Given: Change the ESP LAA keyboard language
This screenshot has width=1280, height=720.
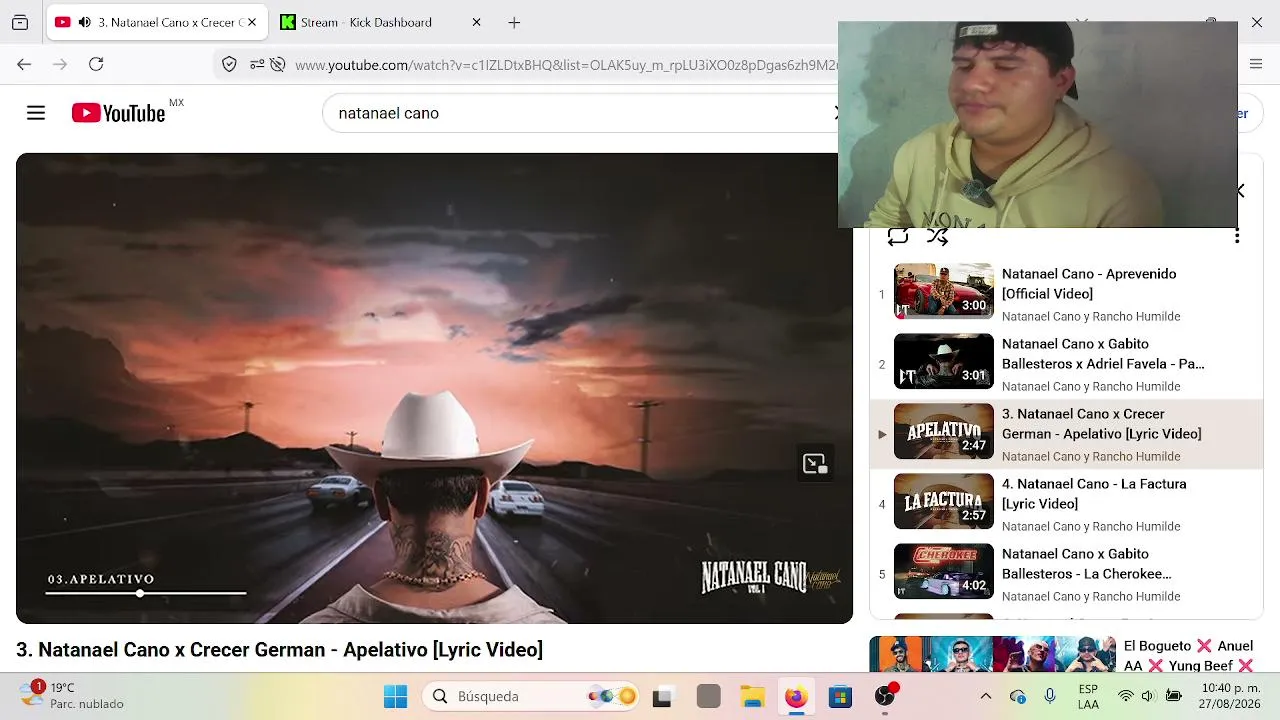Looking at the screenshot, I should [x=1088, y=696].
